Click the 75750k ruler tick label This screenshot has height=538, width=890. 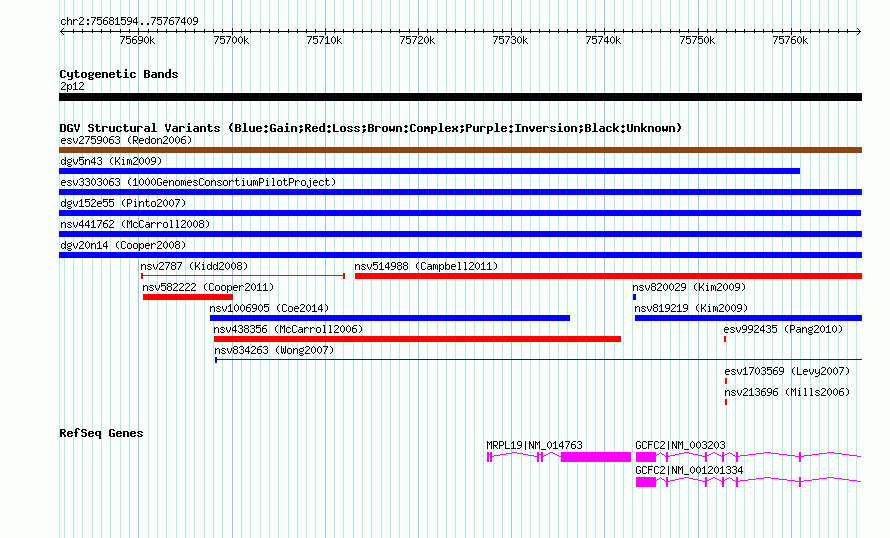(x=697, y=40)
